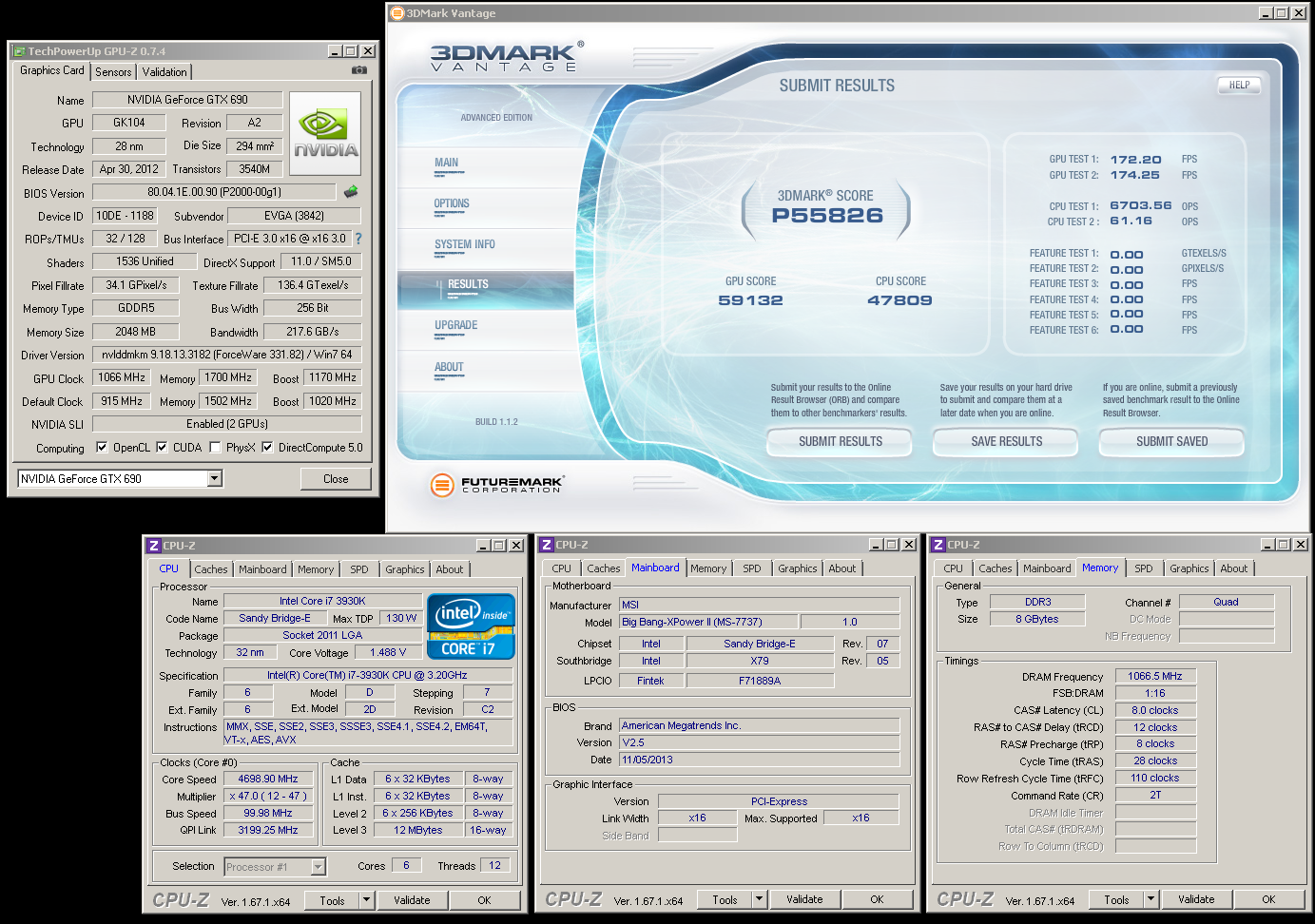Open SPD tab in CPU-Z Mainboard window
1315x924 pixels.
click(752, 568)
